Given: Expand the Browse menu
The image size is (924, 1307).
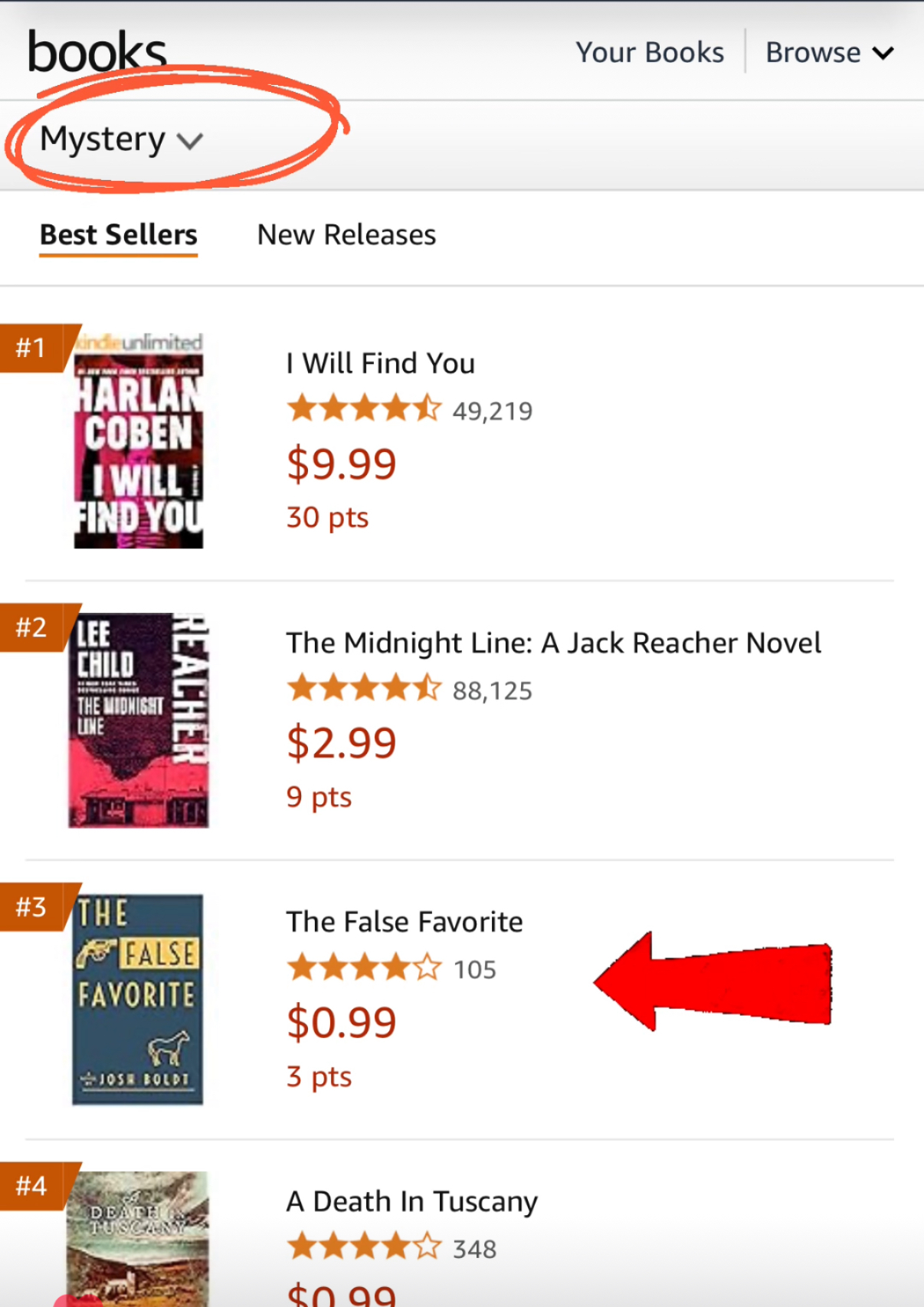Looking at the screenshot, I should point(829,53).
